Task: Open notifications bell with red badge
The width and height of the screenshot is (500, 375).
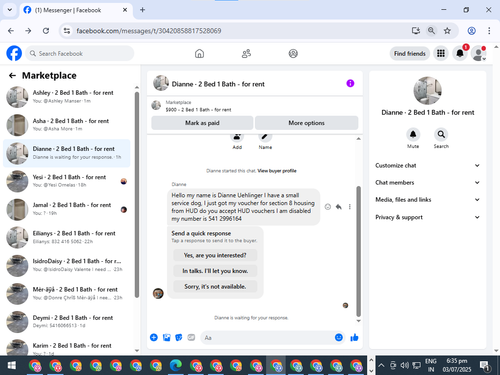Action: pyautogui.click(x=460, y=53)
